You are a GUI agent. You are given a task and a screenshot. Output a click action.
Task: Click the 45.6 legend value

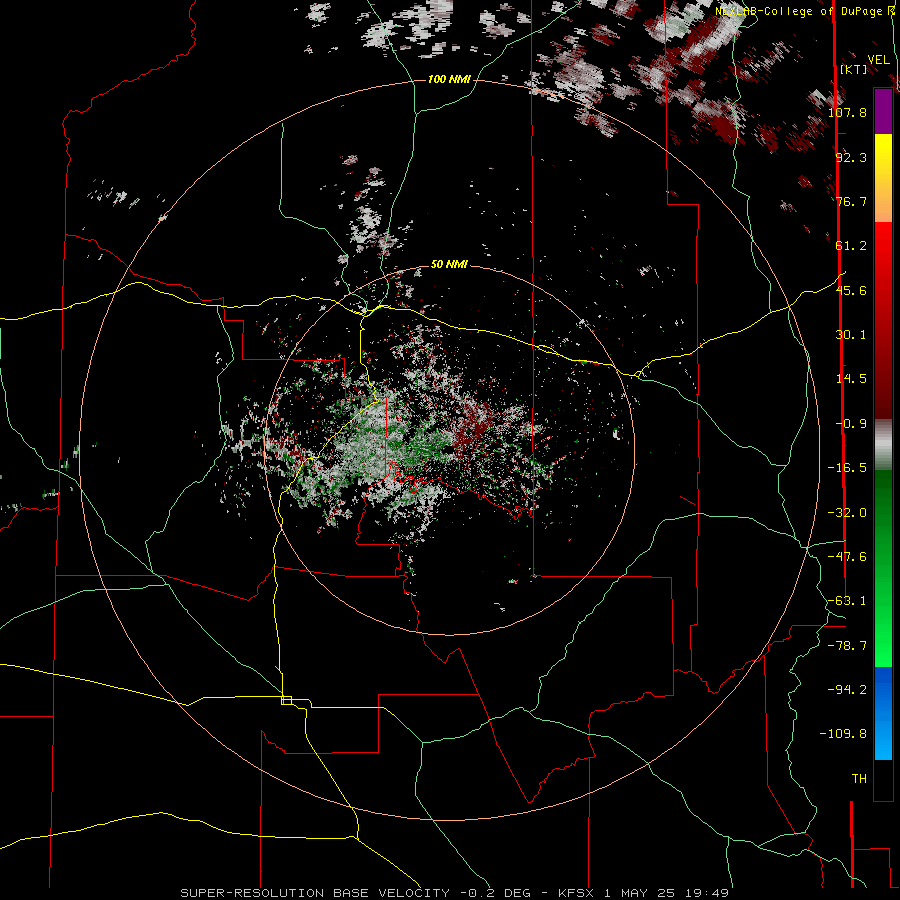pos(851,290)
